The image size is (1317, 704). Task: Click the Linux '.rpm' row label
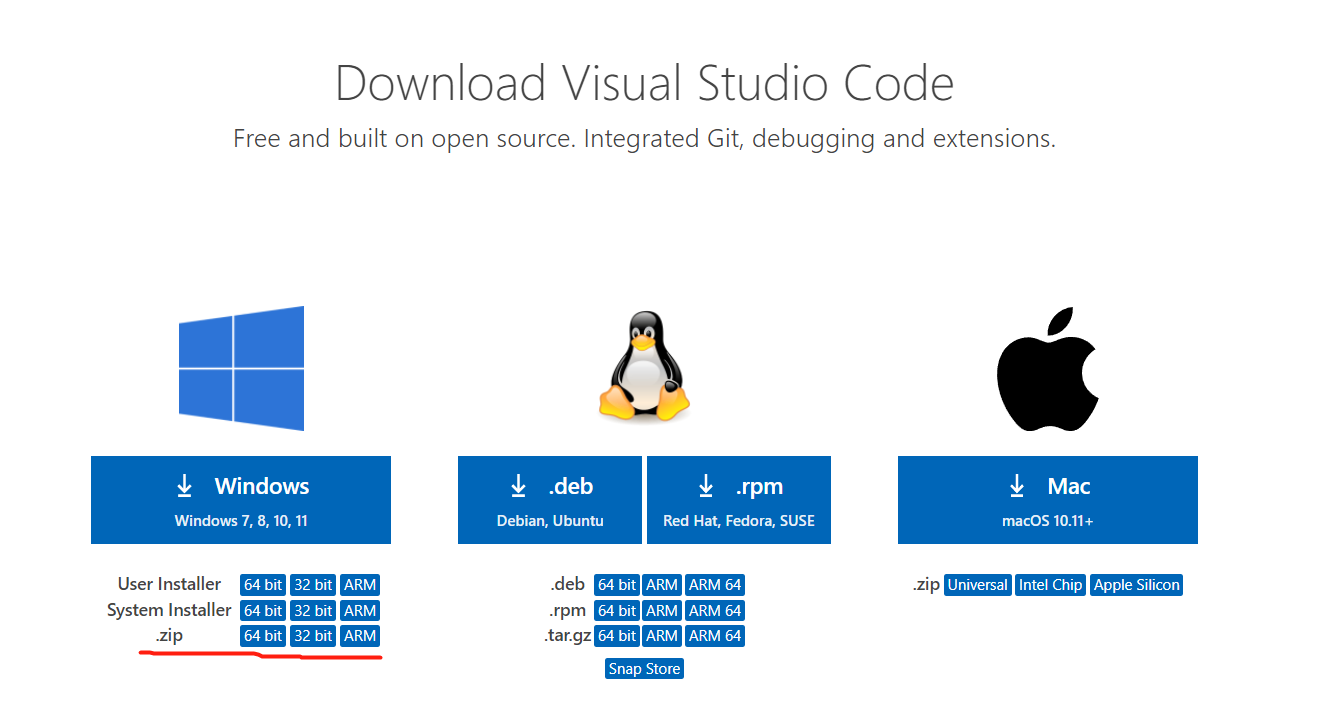(x=568, y=611)
